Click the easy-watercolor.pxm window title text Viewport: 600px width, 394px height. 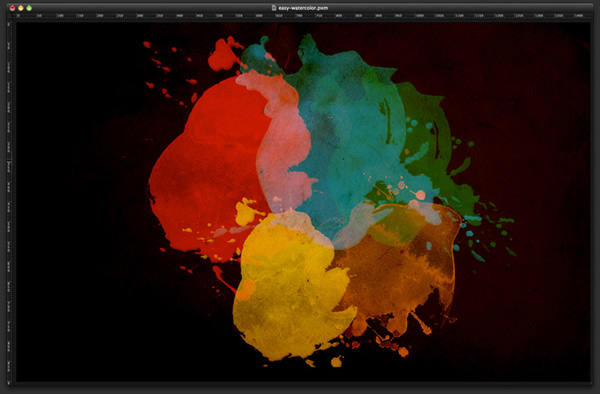coord(303,8)
